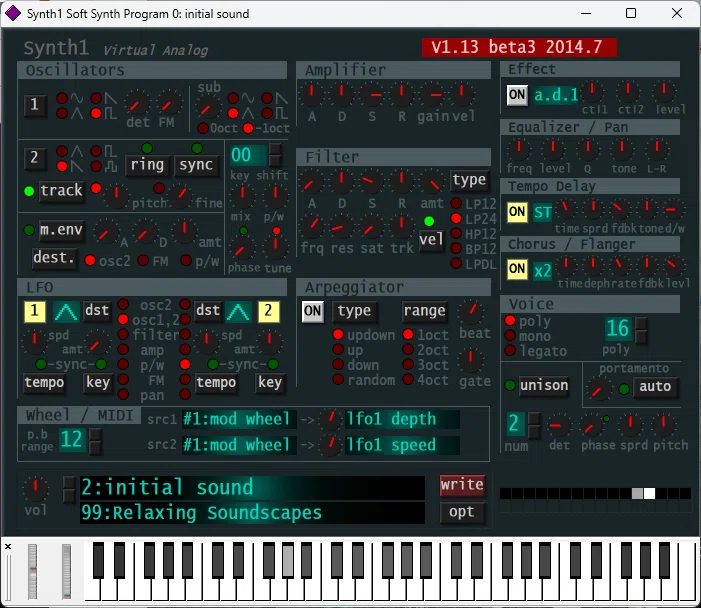Select arpeggiator 3oct range LED
Screen dimensions: 701x608
408,364
